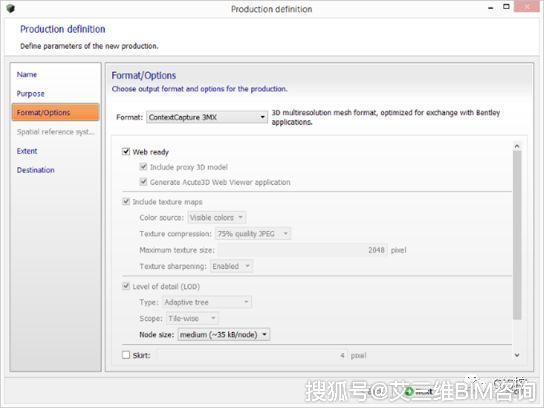Viewport: 544px width, 409px height.
Task: Click the options panel vertical scrollbar
Action: tap(517, 235)
